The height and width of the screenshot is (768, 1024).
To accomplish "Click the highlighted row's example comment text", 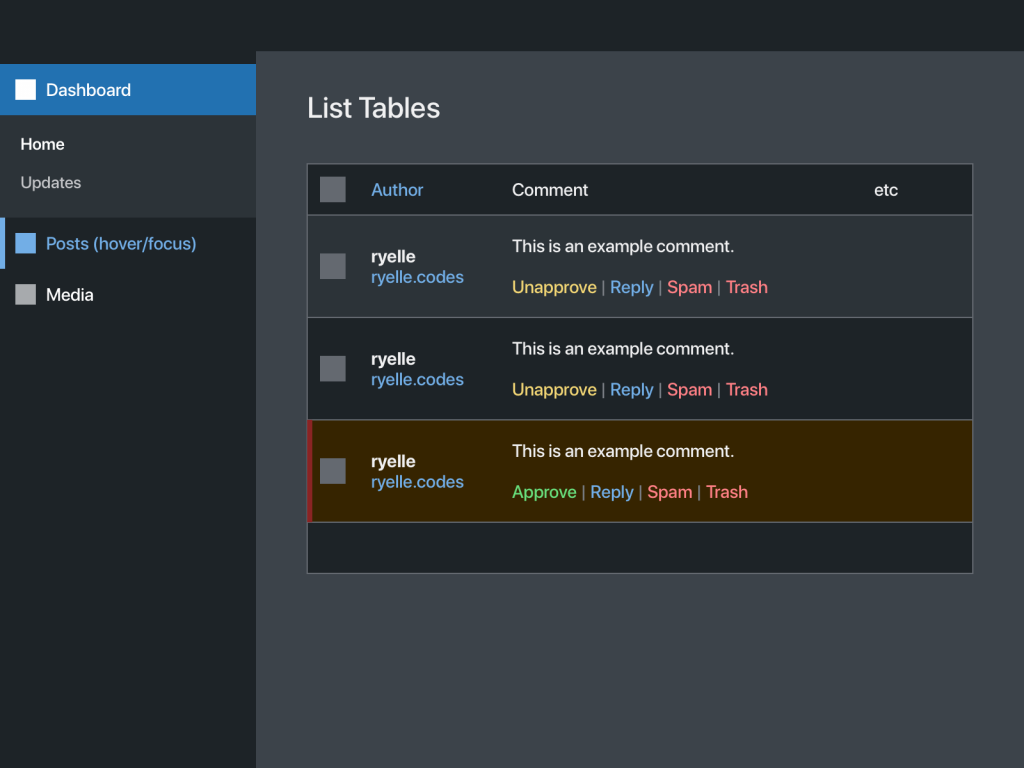I will click(x=623, y=451).
